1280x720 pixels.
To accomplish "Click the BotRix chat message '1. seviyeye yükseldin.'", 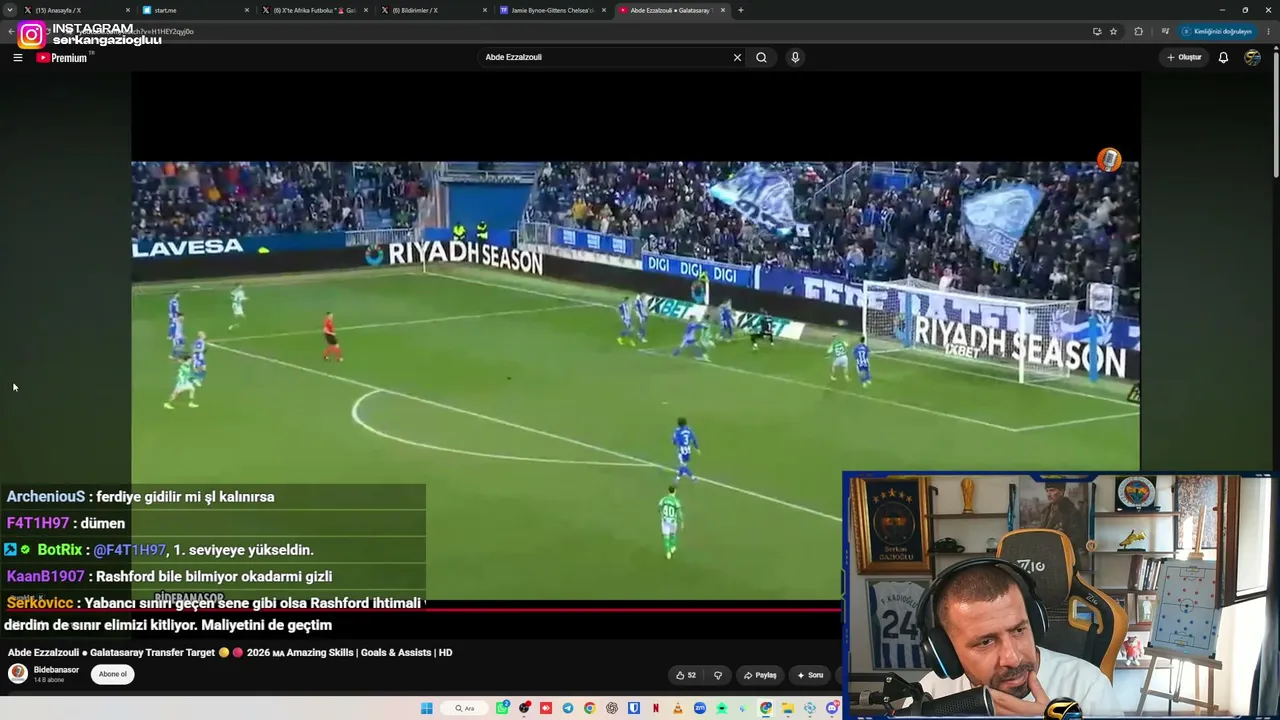I will (244, 550).
